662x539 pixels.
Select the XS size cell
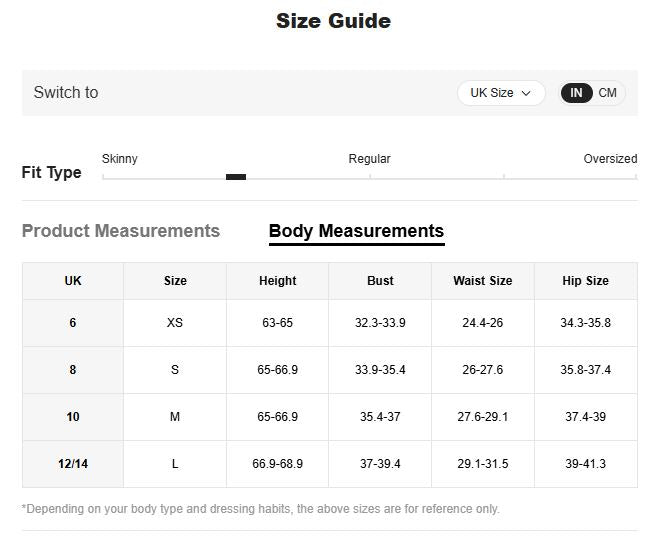click(x=175, y=323)
